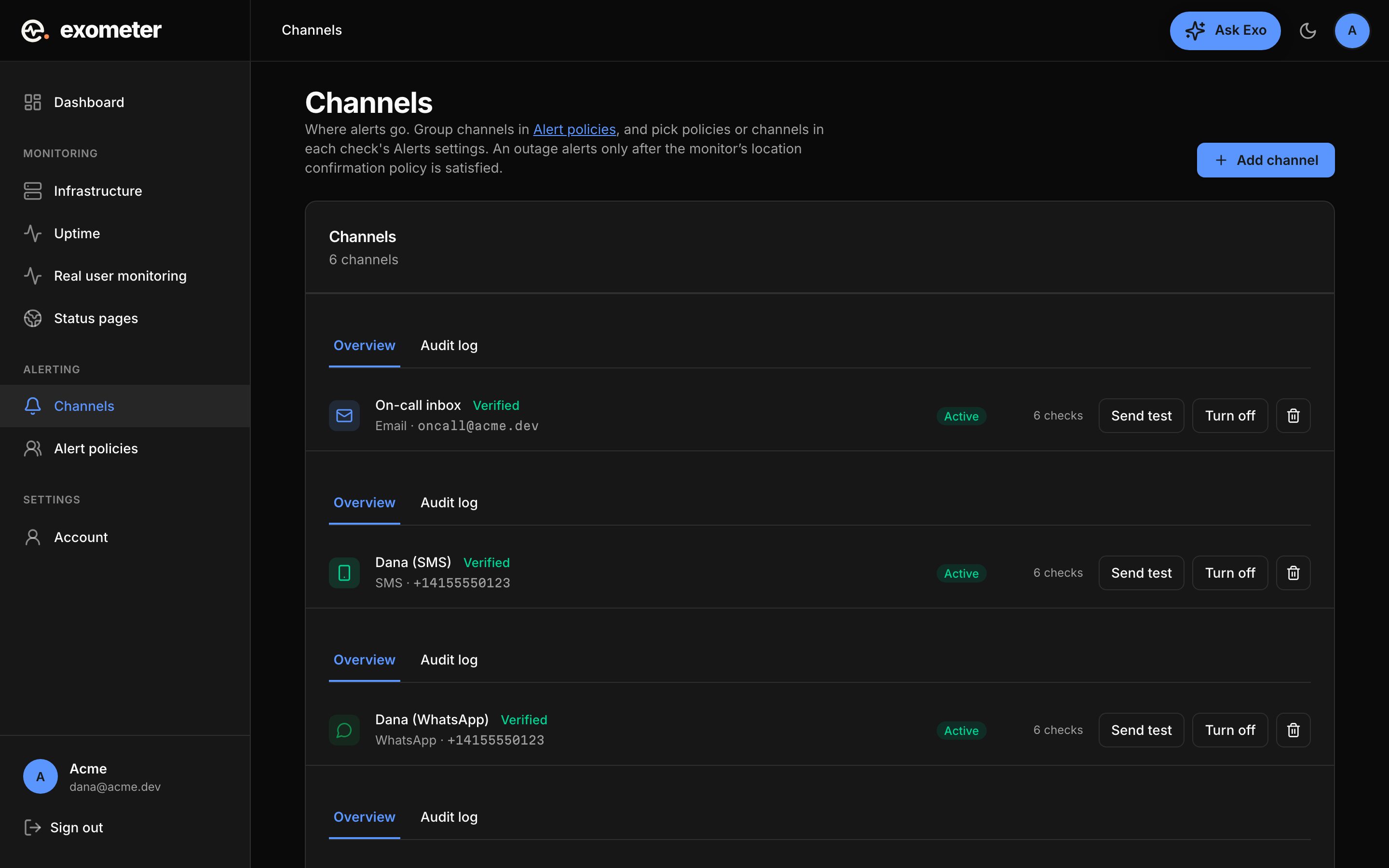Click the Infrastructure server icon

coord(33,191)
